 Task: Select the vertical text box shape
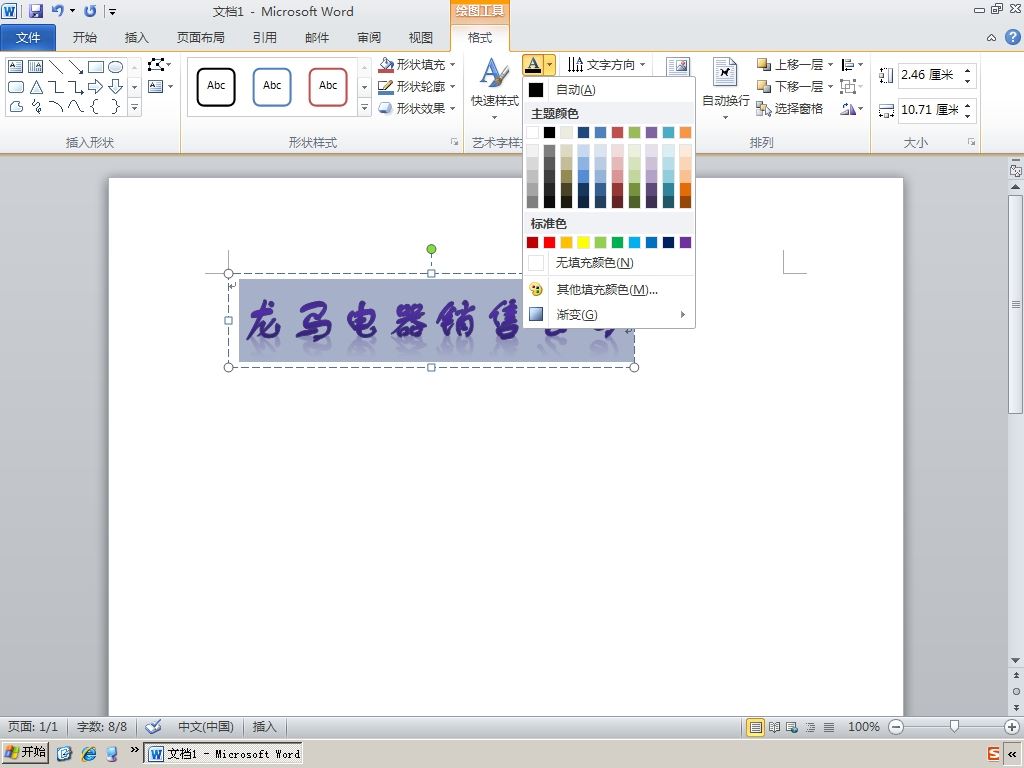pos(36,67)
